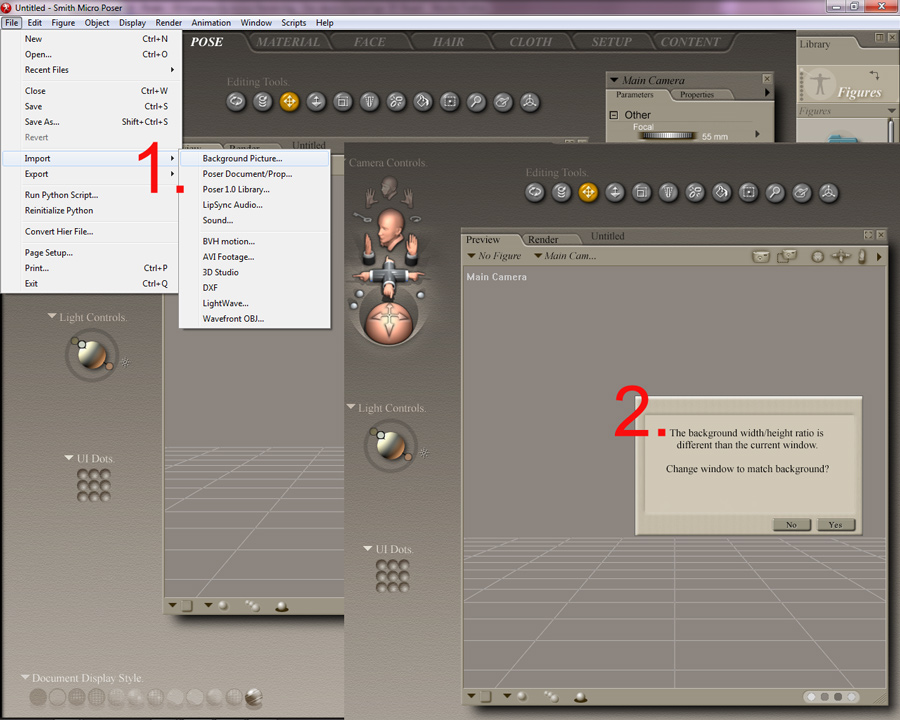Click the animating key icon in Camera Controls
900x720 pixels.
[363, 217]
